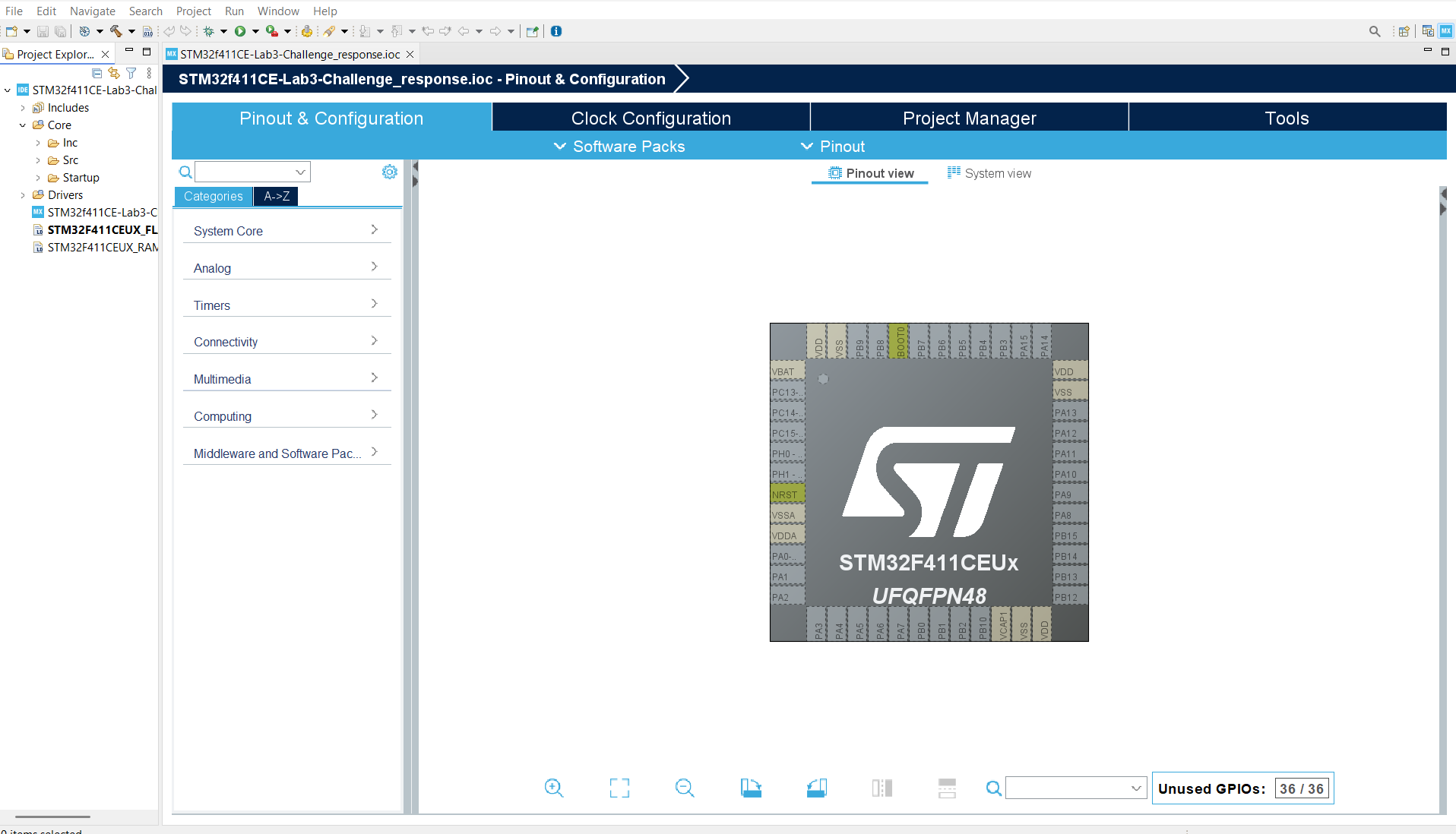Open the Software Packs dropdown
The width and height of the screenshot is (1456, 834).
pyautogui.click(x=619, y=147)
